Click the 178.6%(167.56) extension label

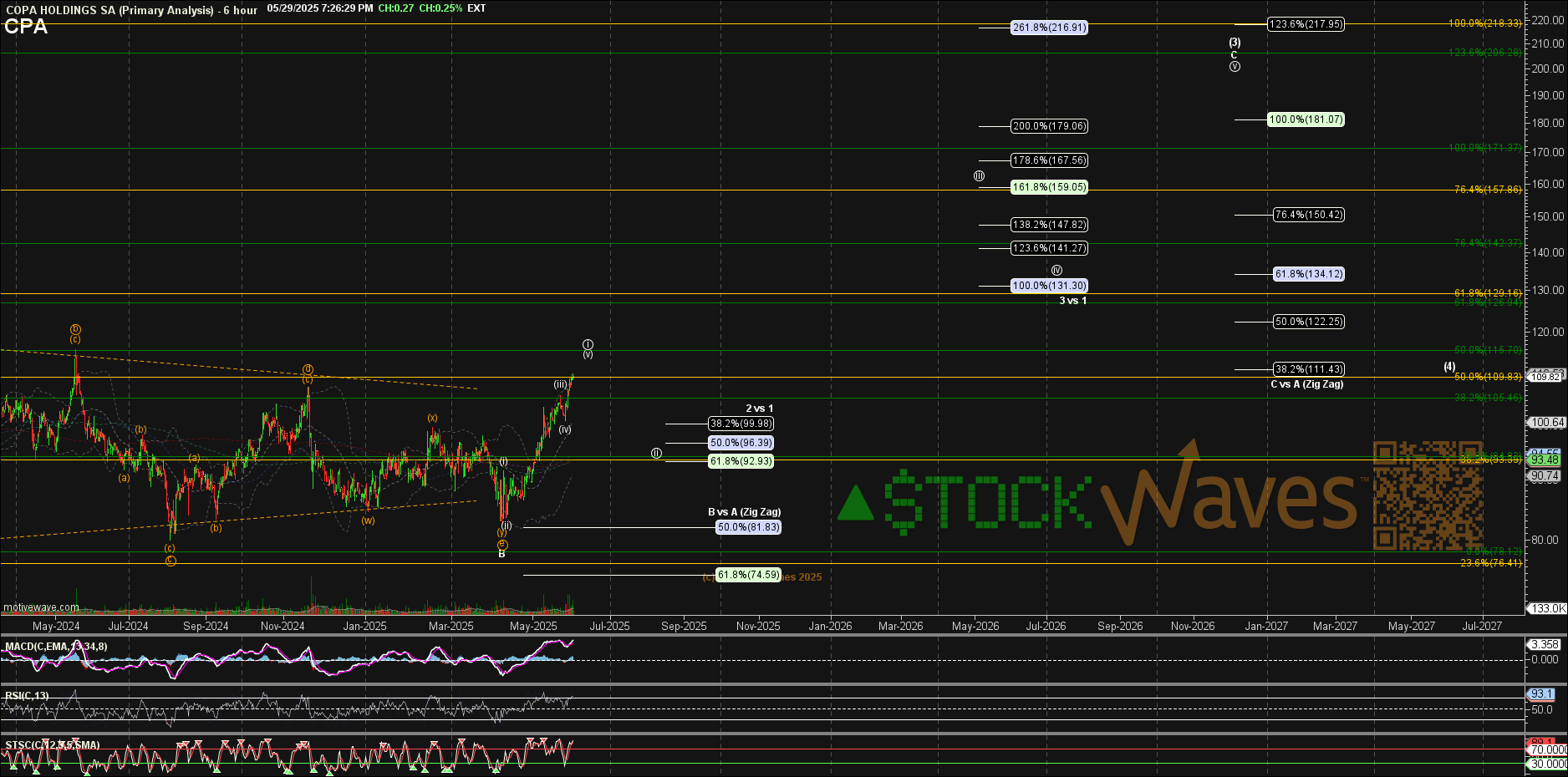click(x=1049, y=160)
